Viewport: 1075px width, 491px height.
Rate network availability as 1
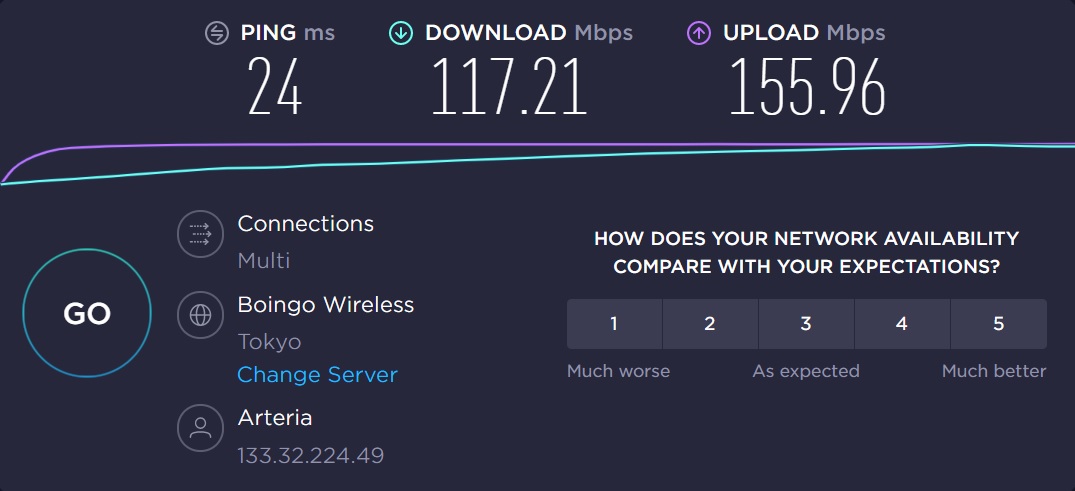614,324
